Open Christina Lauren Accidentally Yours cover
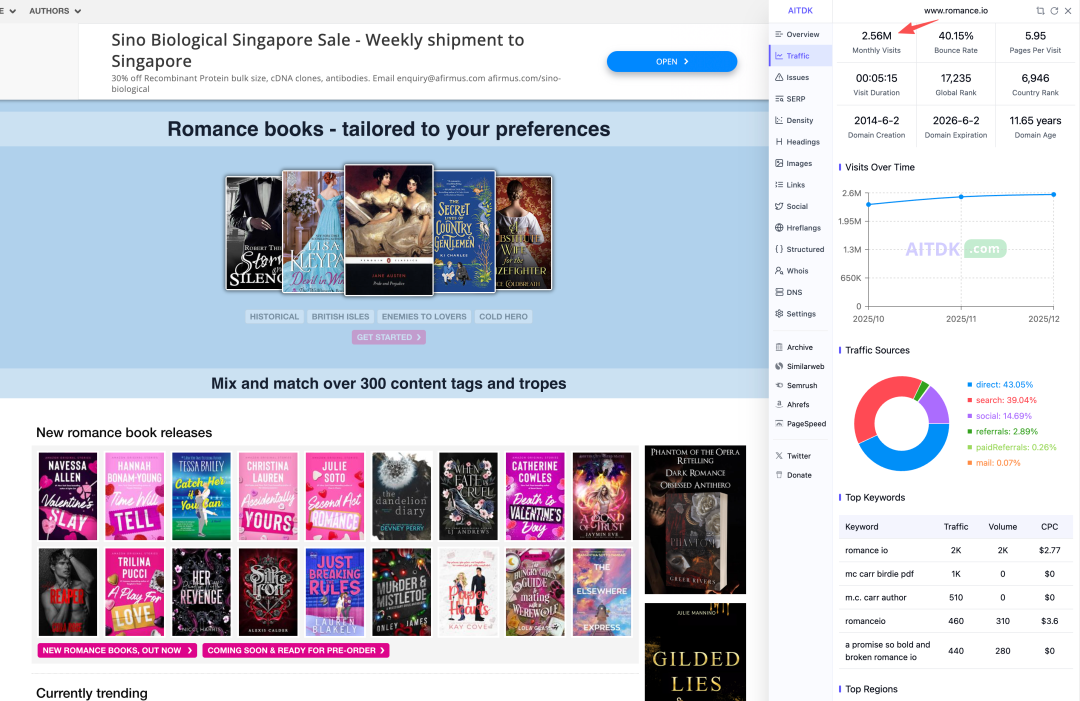Viewport: 1080px width, 701px height. tap(268, 496)
